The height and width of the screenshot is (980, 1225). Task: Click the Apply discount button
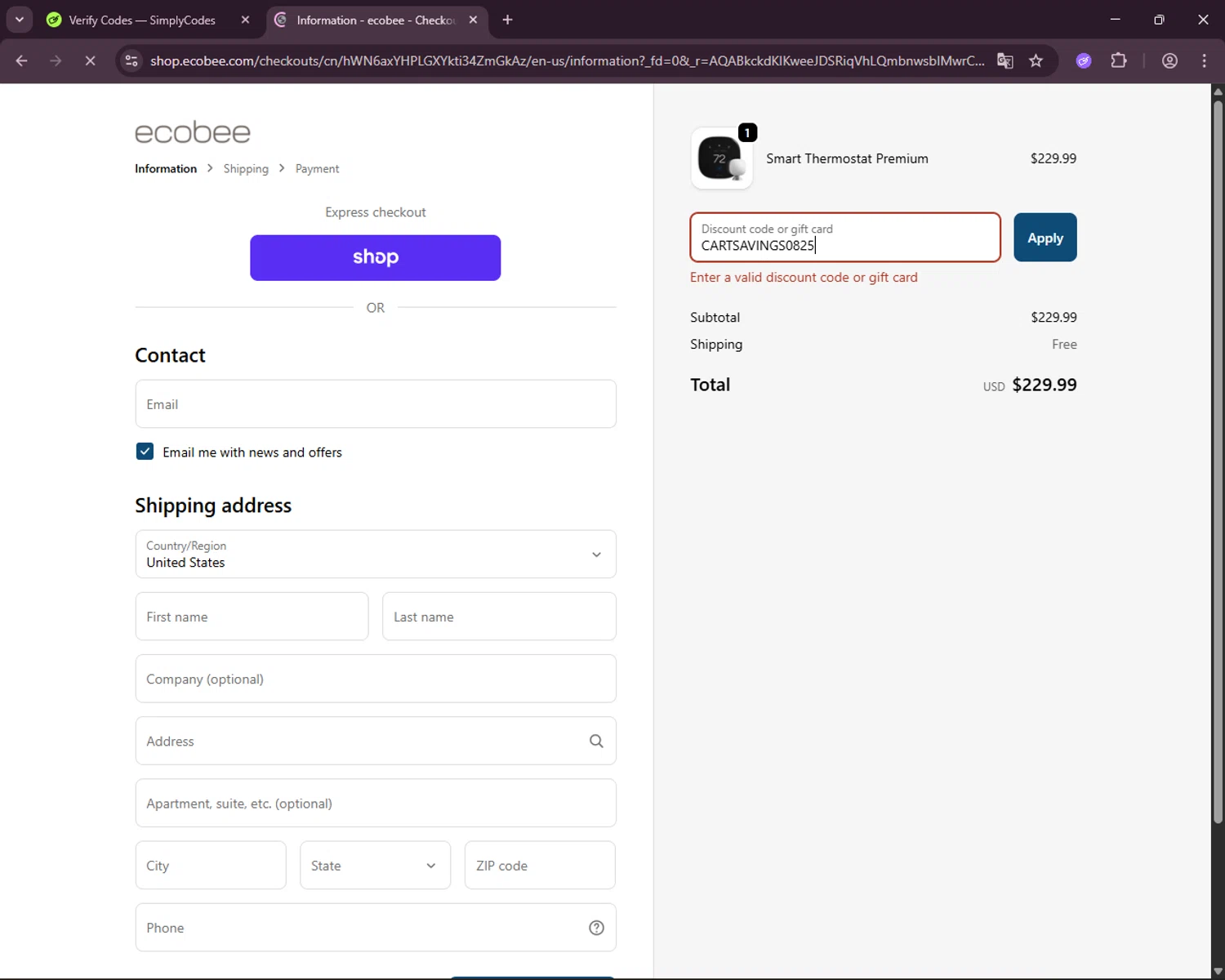(x=1045, y=238)
